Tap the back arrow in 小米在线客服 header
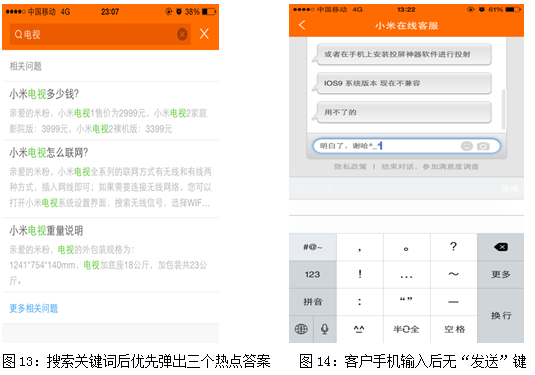535x375 pixels. [x=302, y=25]
